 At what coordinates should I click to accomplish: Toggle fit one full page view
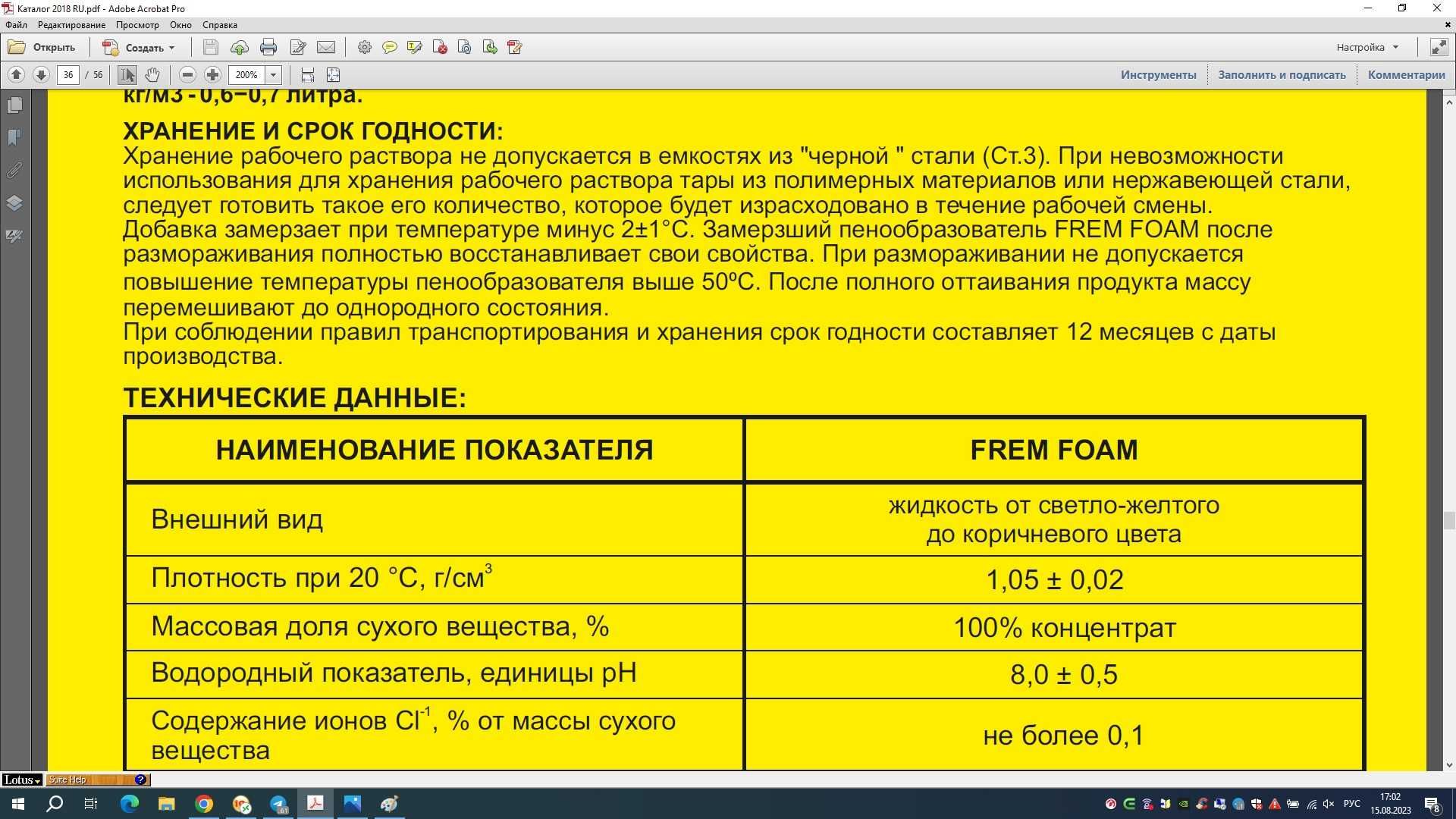click(333, 74)
